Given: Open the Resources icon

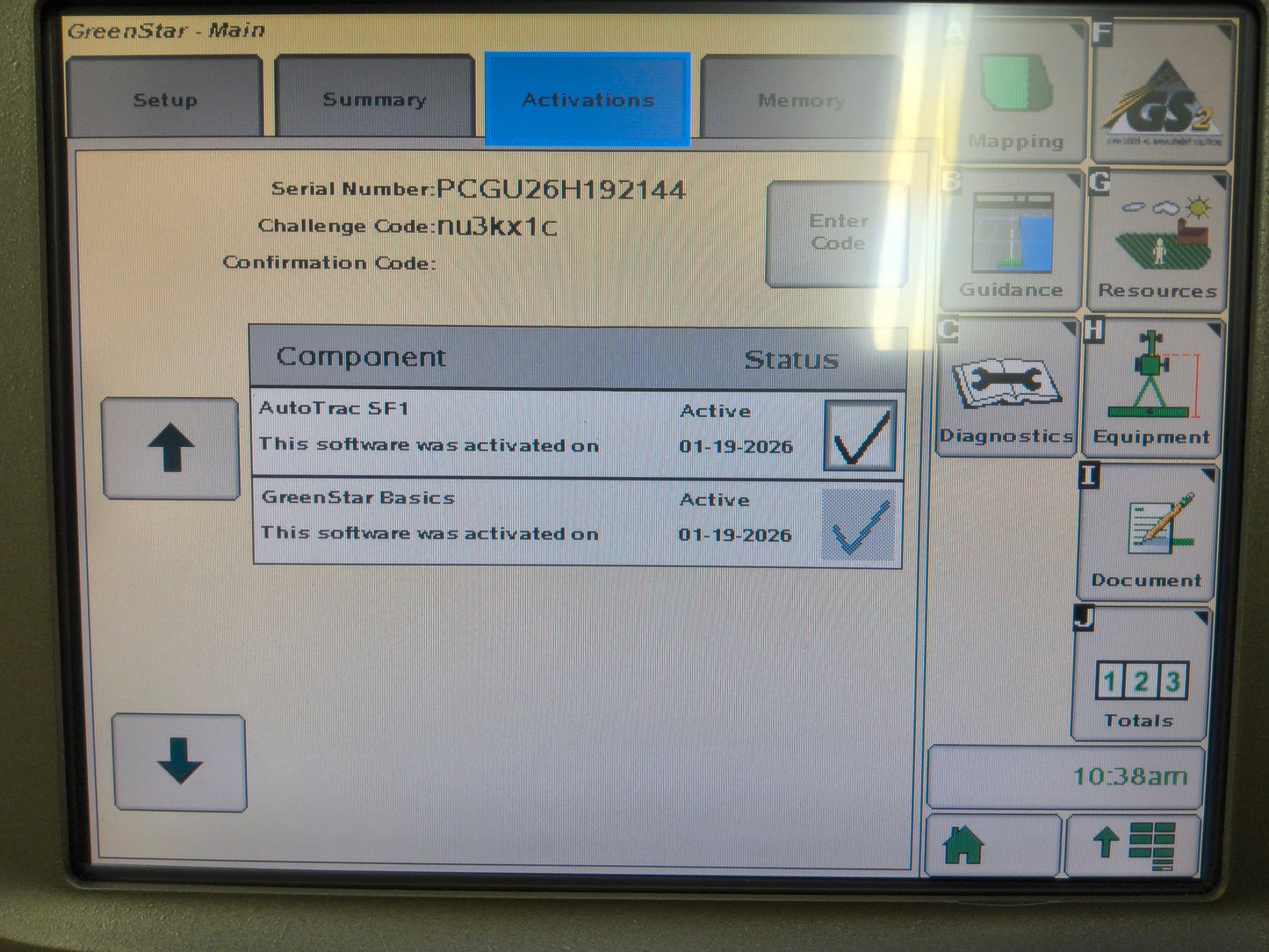Looking at the screenshot, I should click(1157, 241).
